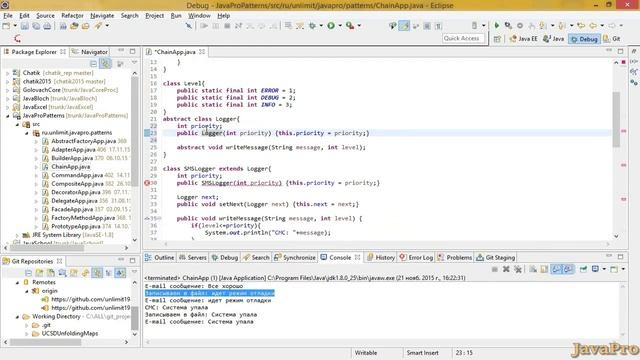Open the Window menu

[199, 16]
